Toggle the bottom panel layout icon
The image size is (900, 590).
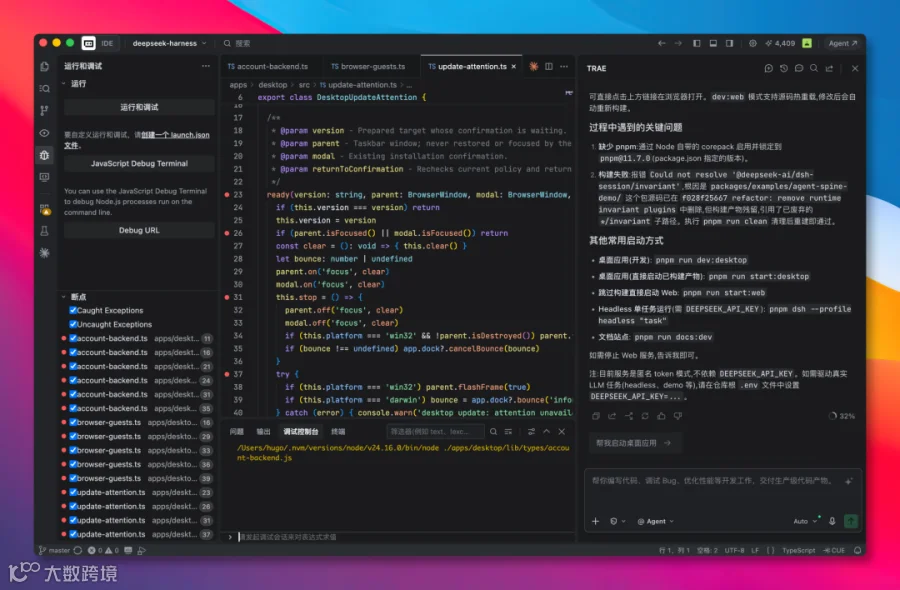pyautogui.click(x=713, y=43)
